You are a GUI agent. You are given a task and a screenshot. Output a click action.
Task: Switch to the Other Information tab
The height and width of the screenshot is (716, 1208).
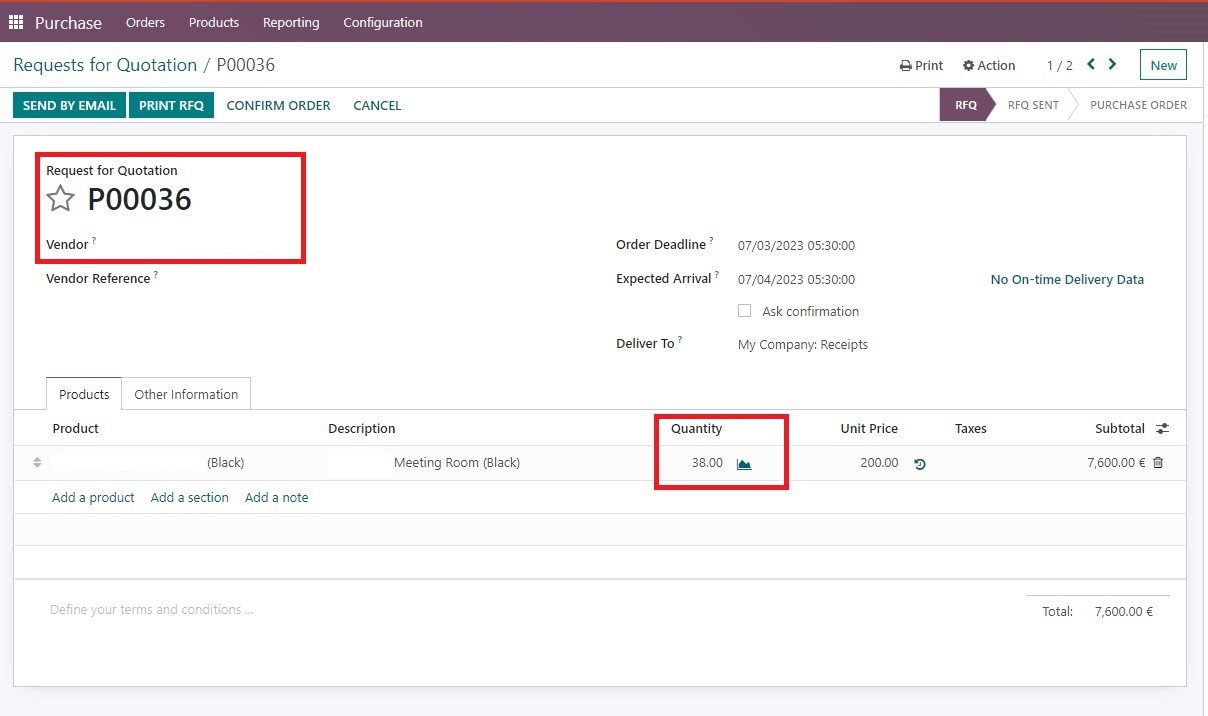(186, 394)
